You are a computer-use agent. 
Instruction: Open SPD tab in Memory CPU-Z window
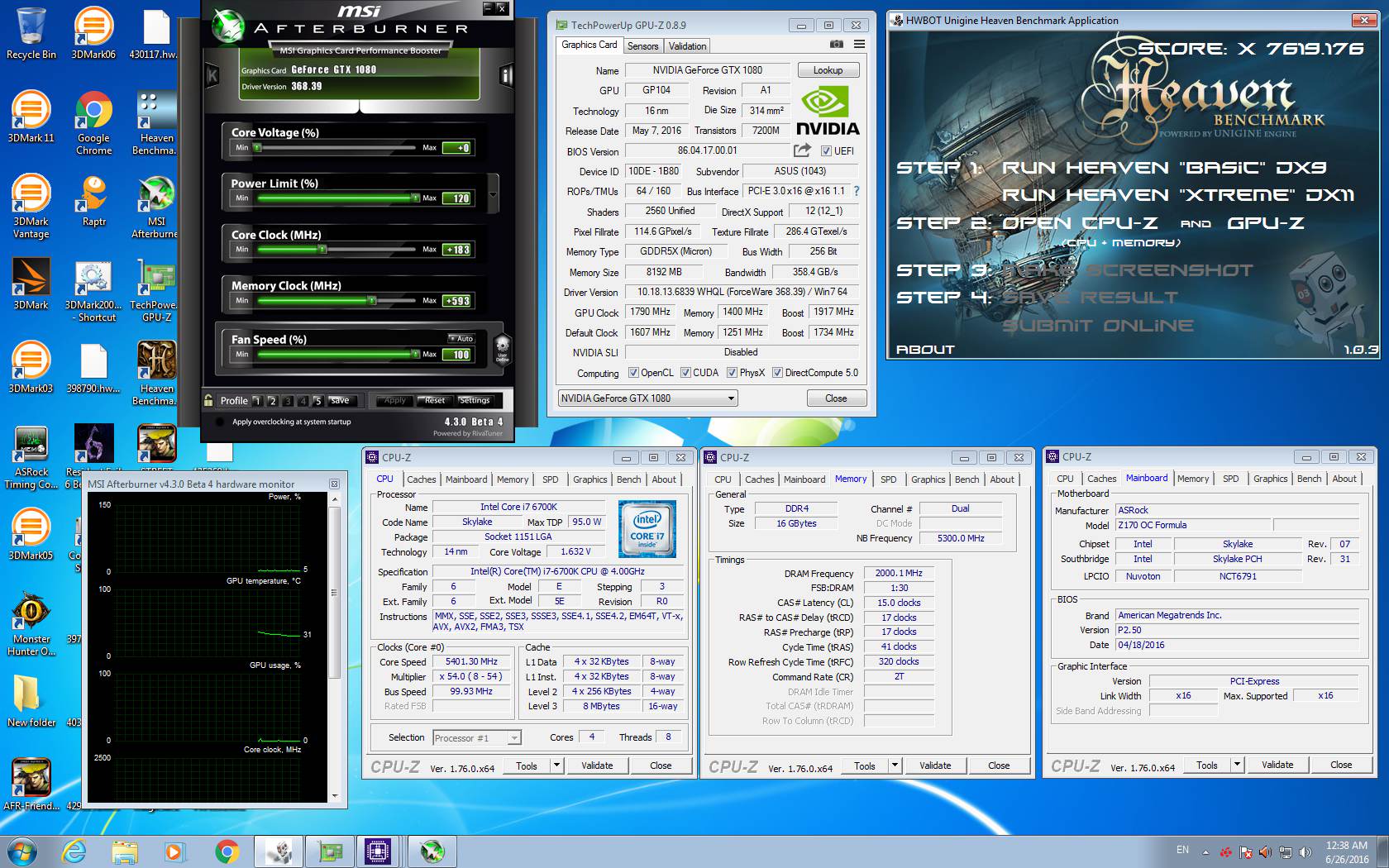[888, 479]
